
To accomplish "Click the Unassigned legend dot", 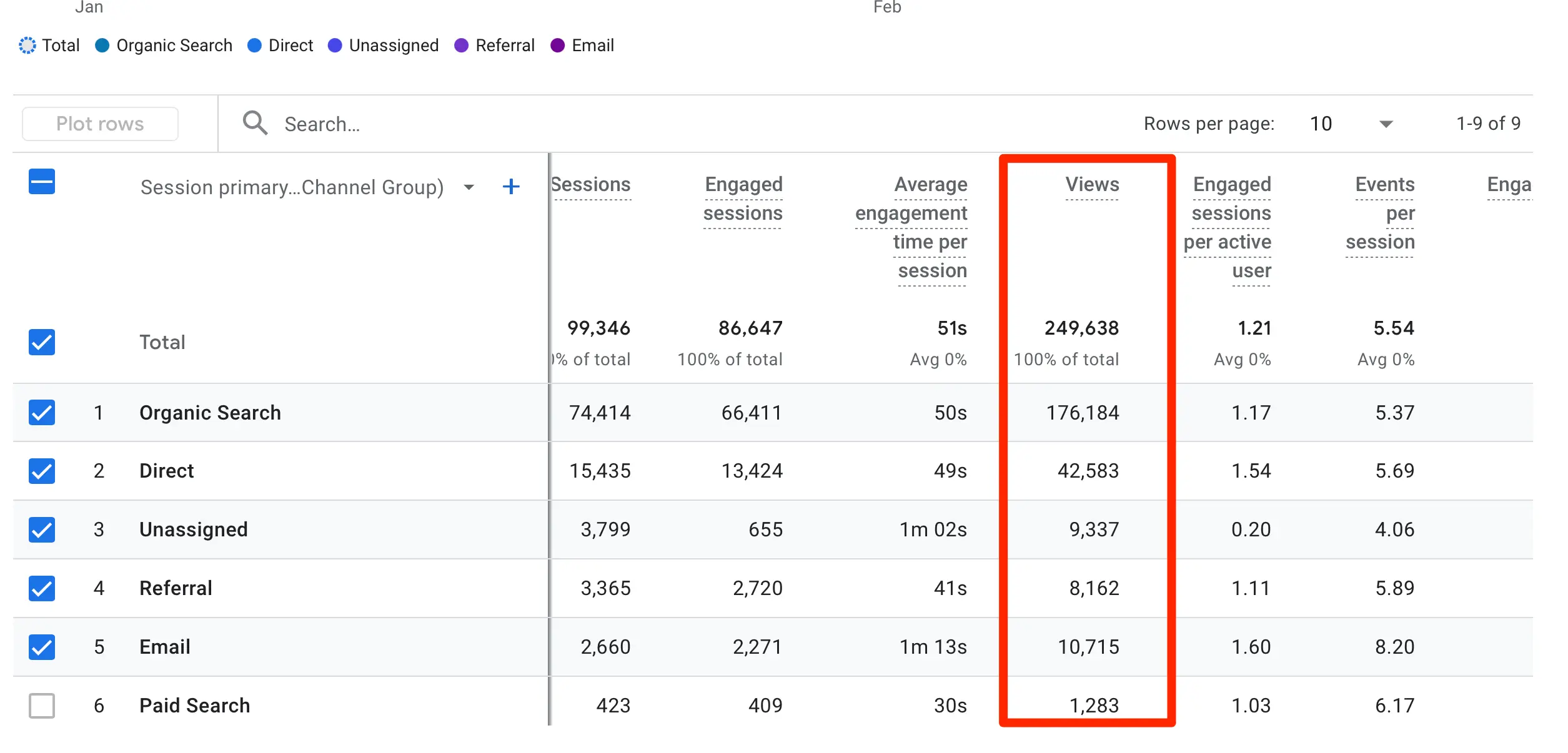I will [335, 46].
